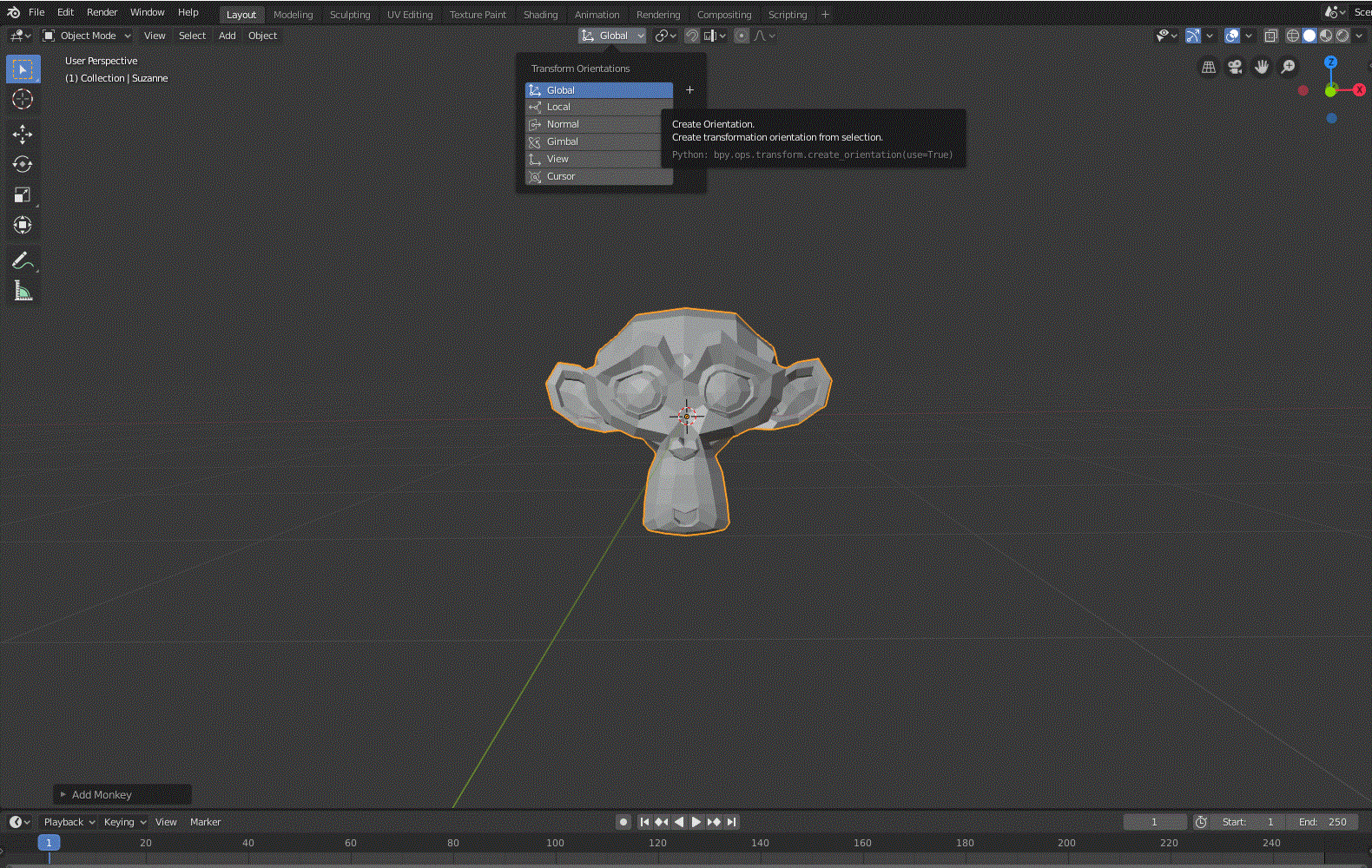Screen dimensions: 1372x868
Task: Open the Render menu
Action: [102, 12]
